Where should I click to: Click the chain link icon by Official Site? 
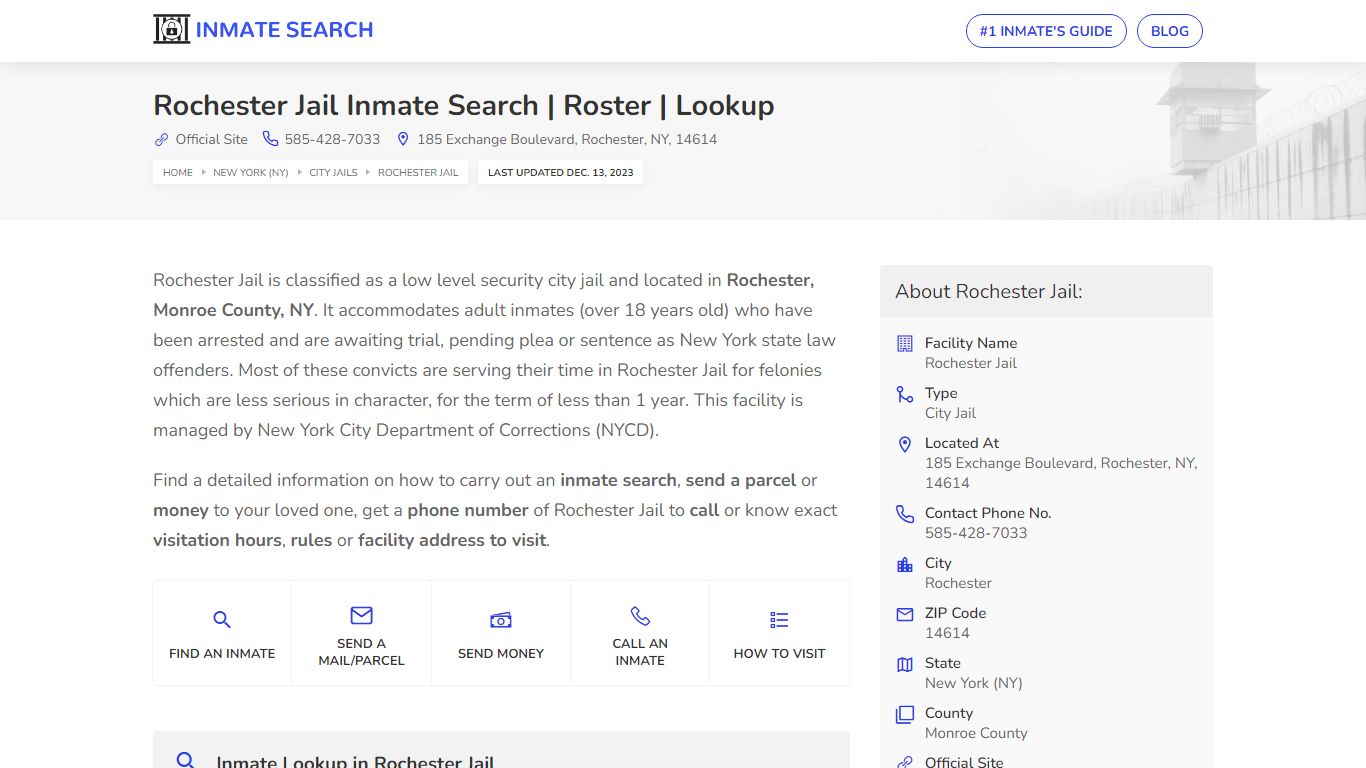click(x=161, y=139)
